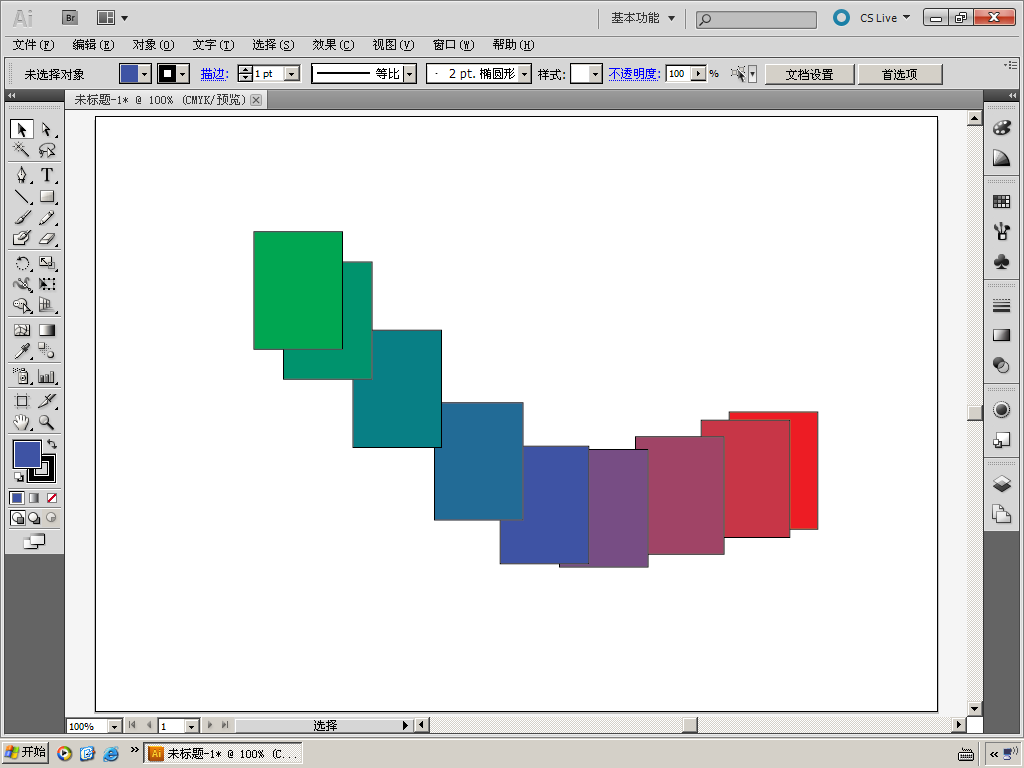Open the Swatches panel icon

tap(1001, 202)
